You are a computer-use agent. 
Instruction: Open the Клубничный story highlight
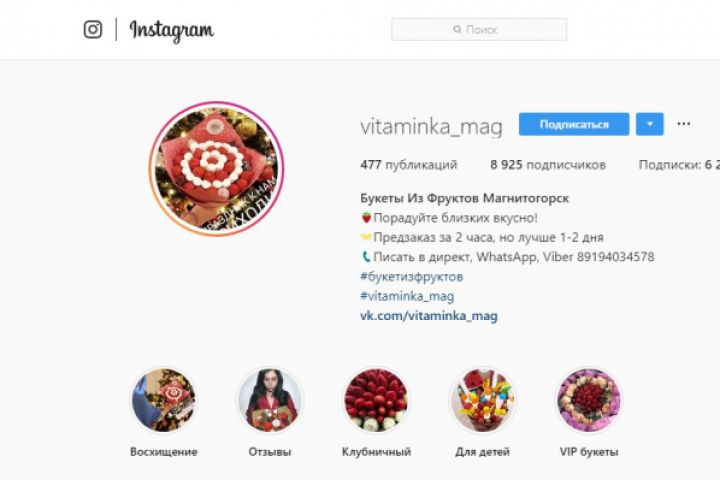click(x=376, y=400)
